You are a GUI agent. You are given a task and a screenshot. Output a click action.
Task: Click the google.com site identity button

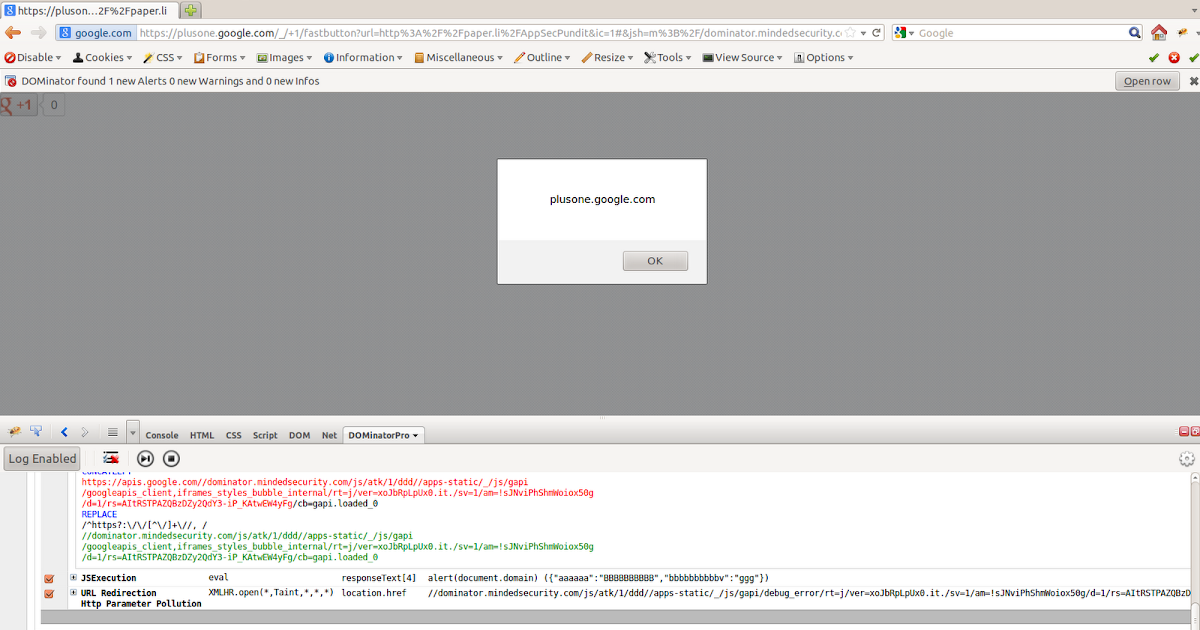[x=95, y=33]
